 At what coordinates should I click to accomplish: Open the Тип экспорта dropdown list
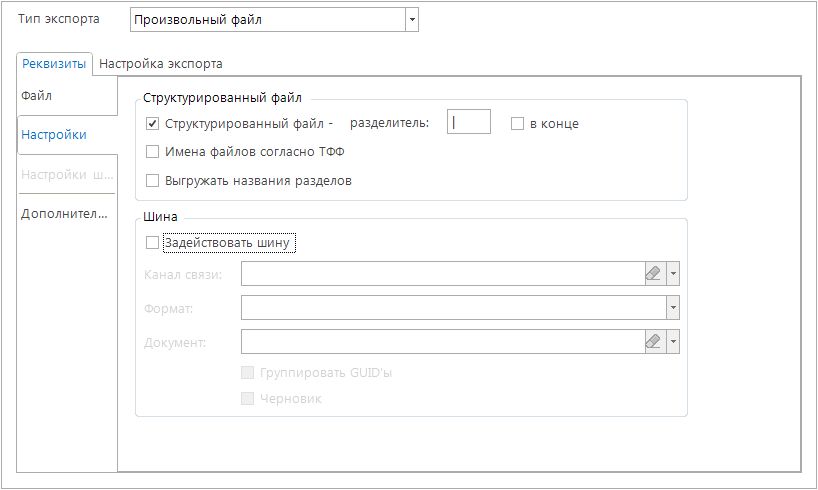click(x=411, y=20)
